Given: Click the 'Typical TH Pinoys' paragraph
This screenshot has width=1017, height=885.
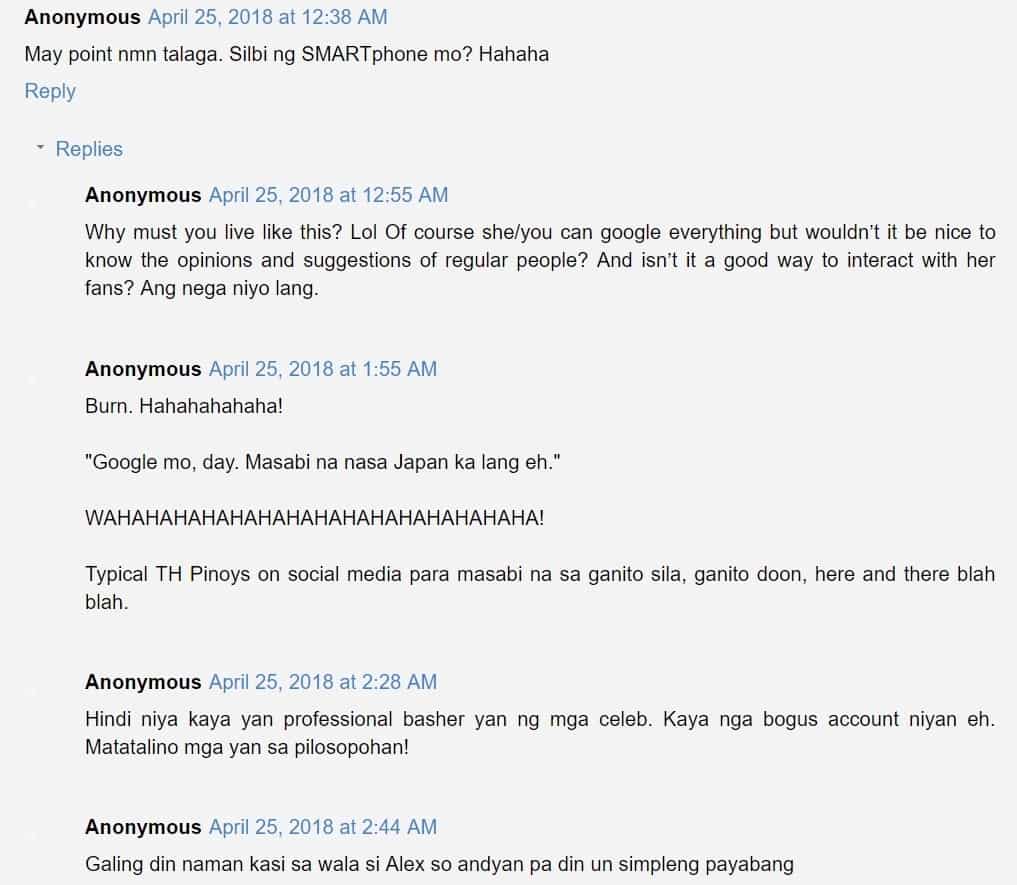Looking at the screenshot, I should pyautogui.click(x=540, y=588).
